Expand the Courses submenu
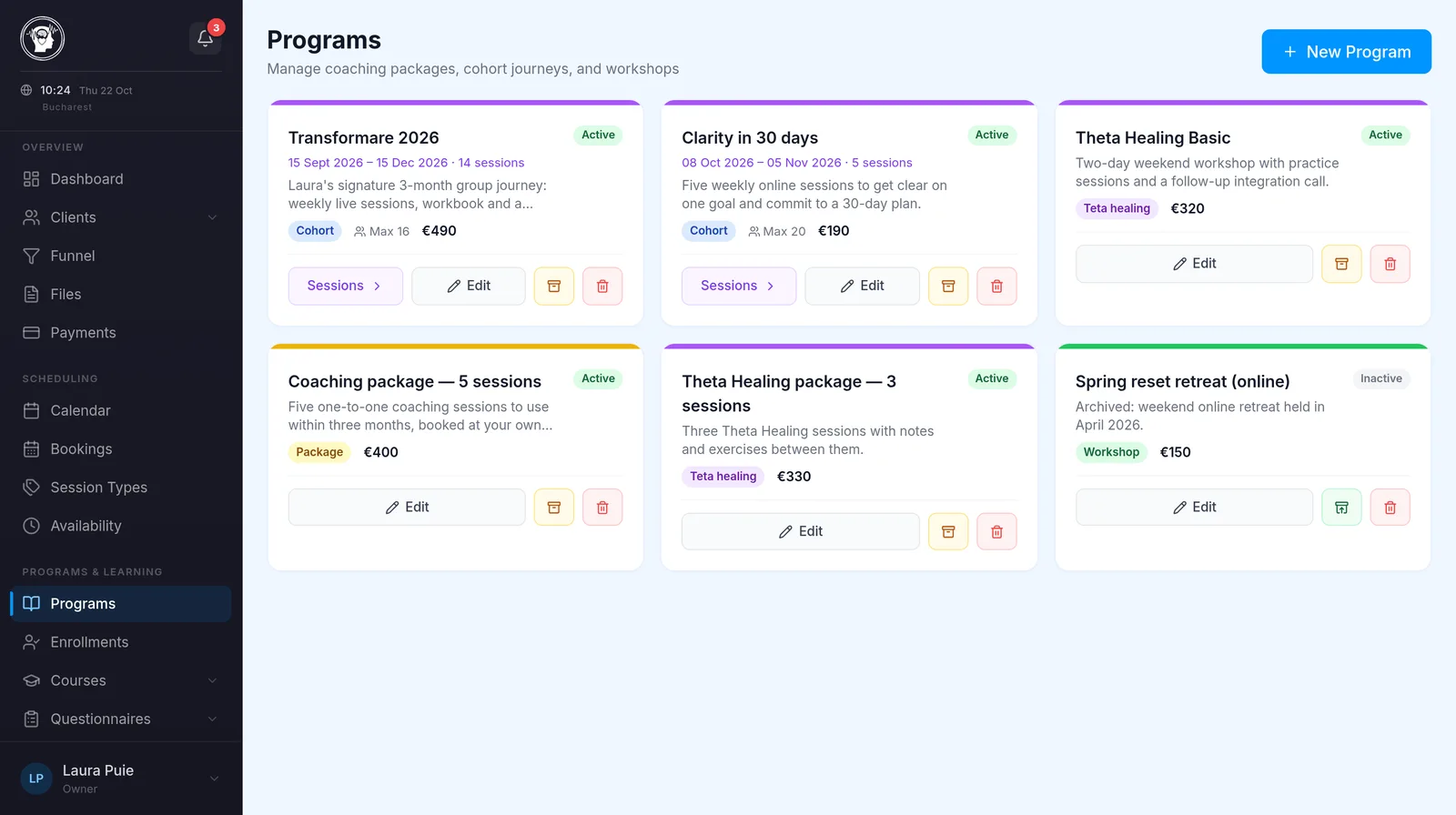 tap(212, 680)
